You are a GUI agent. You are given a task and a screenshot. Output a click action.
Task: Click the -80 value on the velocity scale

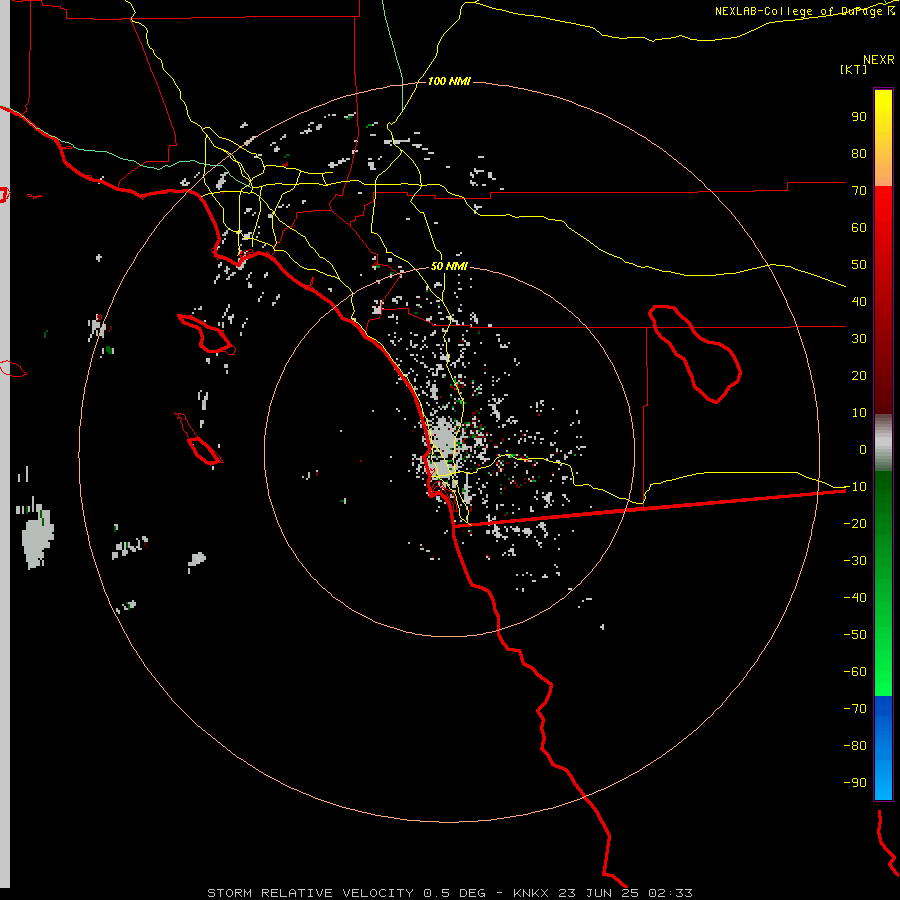(x=855, y=746)
